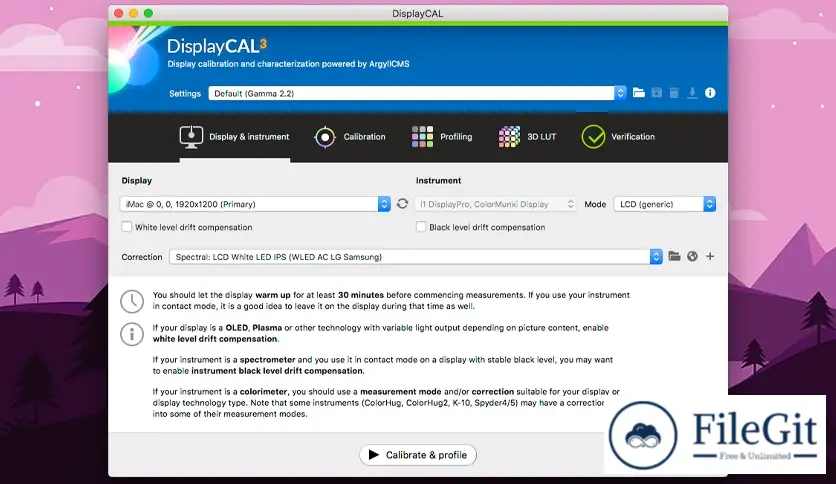
Task: Switch to the Display & instrument tab
Action: pyautogui.click(x=235, y=137)
